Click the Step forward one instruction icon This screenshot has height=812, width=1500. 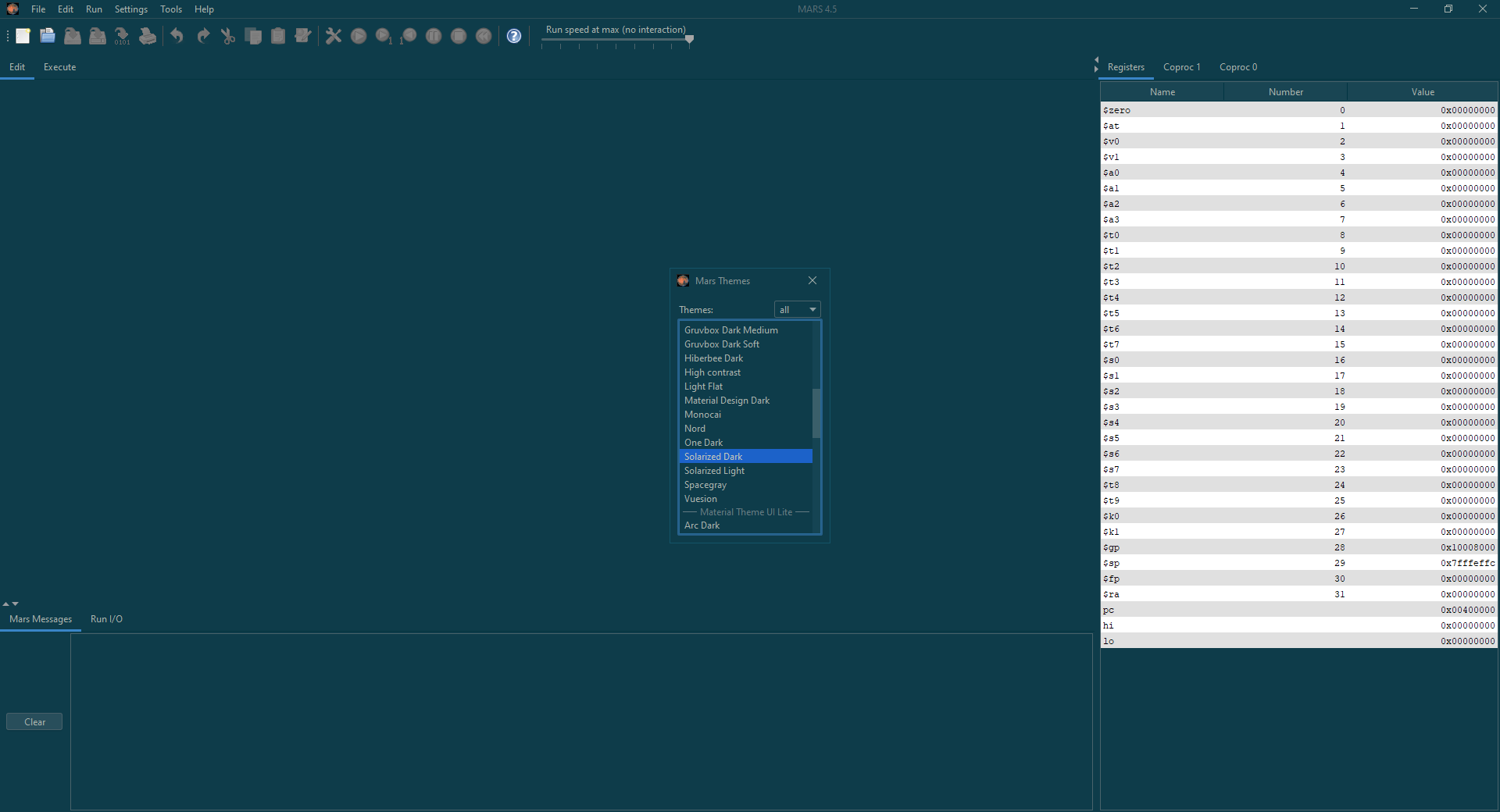pyautogui.click(x=384, y=36)
